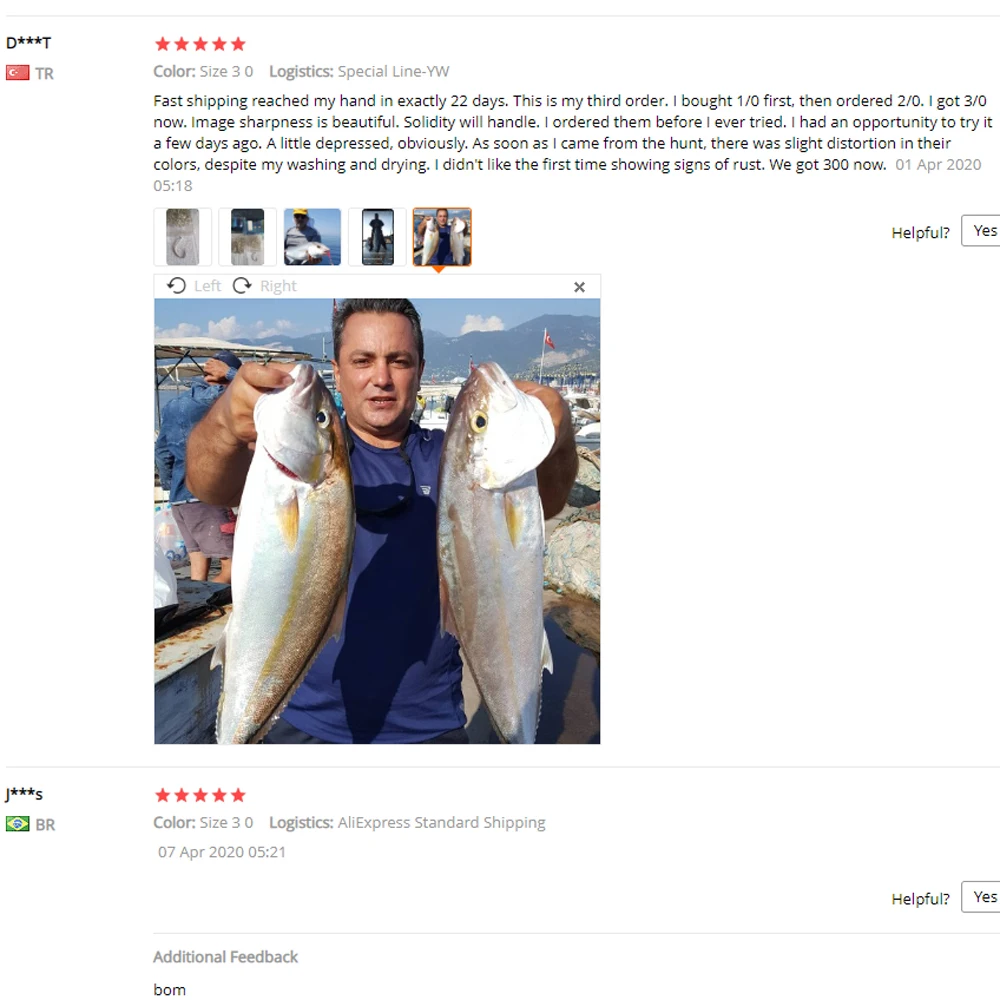Click the star rating of J***s's review

click(x=200, y=795)
